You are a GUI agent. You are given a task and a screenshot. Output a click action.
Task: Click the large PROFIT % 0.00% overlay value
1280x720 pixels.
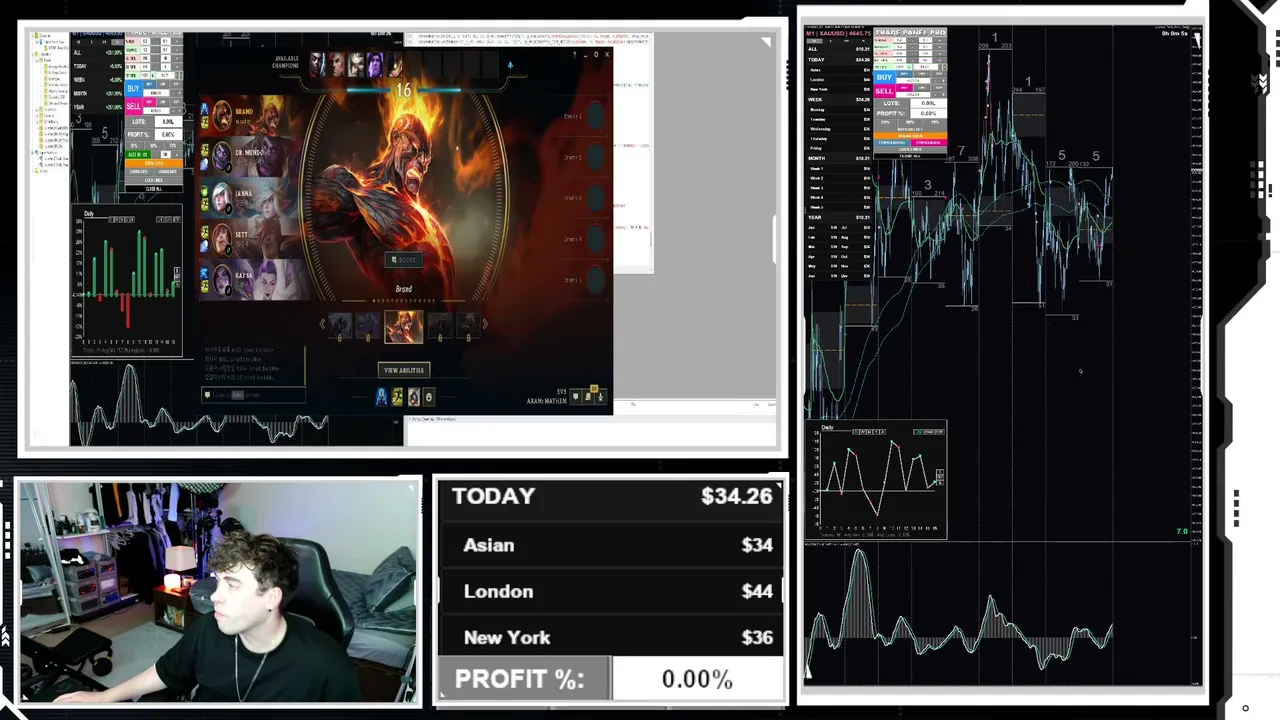click(697, 680)
